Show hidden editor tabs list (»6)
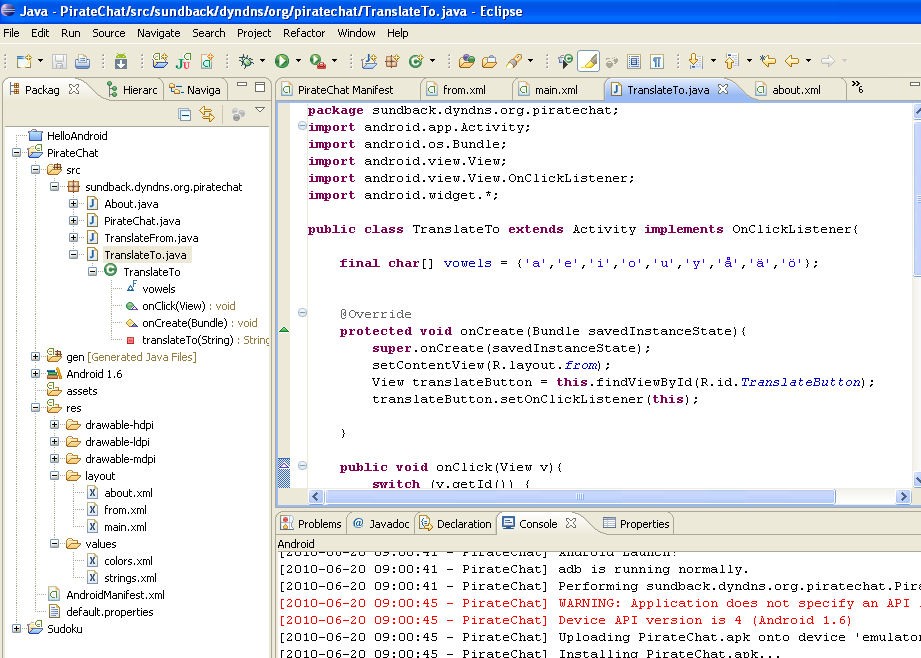921x658 pixels. coord(858,88)
